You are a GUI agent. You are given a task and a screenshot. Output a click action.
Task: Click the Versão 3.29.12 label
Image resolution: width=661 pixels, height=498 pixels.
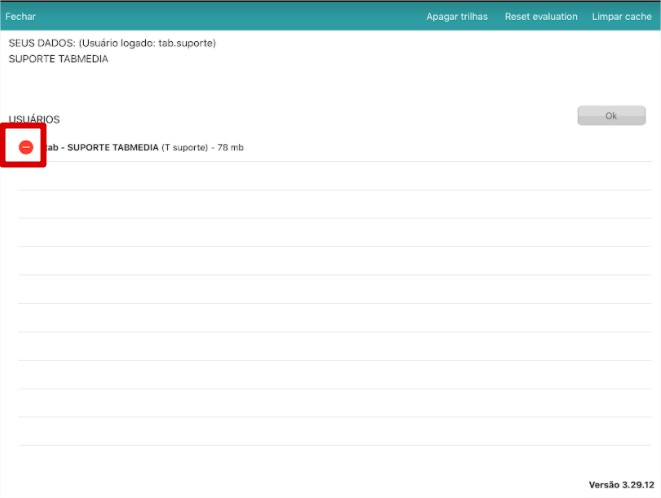(x=621, y=485)
